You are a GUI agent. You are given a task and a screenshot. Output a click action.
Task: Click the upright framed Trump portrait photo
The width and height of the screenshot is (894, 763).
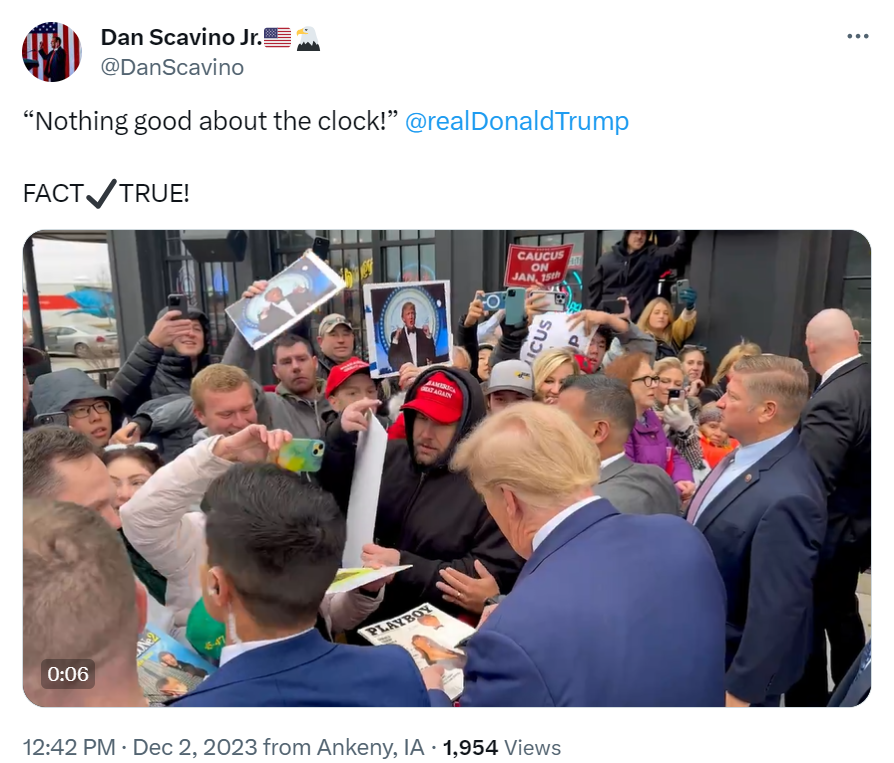[407, 327]
